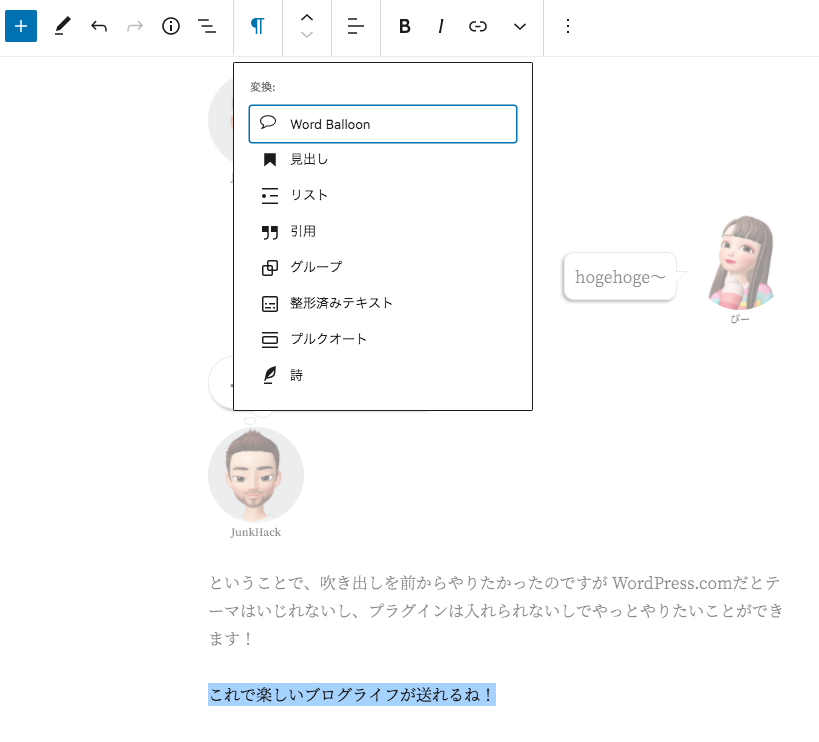819x742 pixels.
Task: Open the text alignment icon
Action: (356, 26)
